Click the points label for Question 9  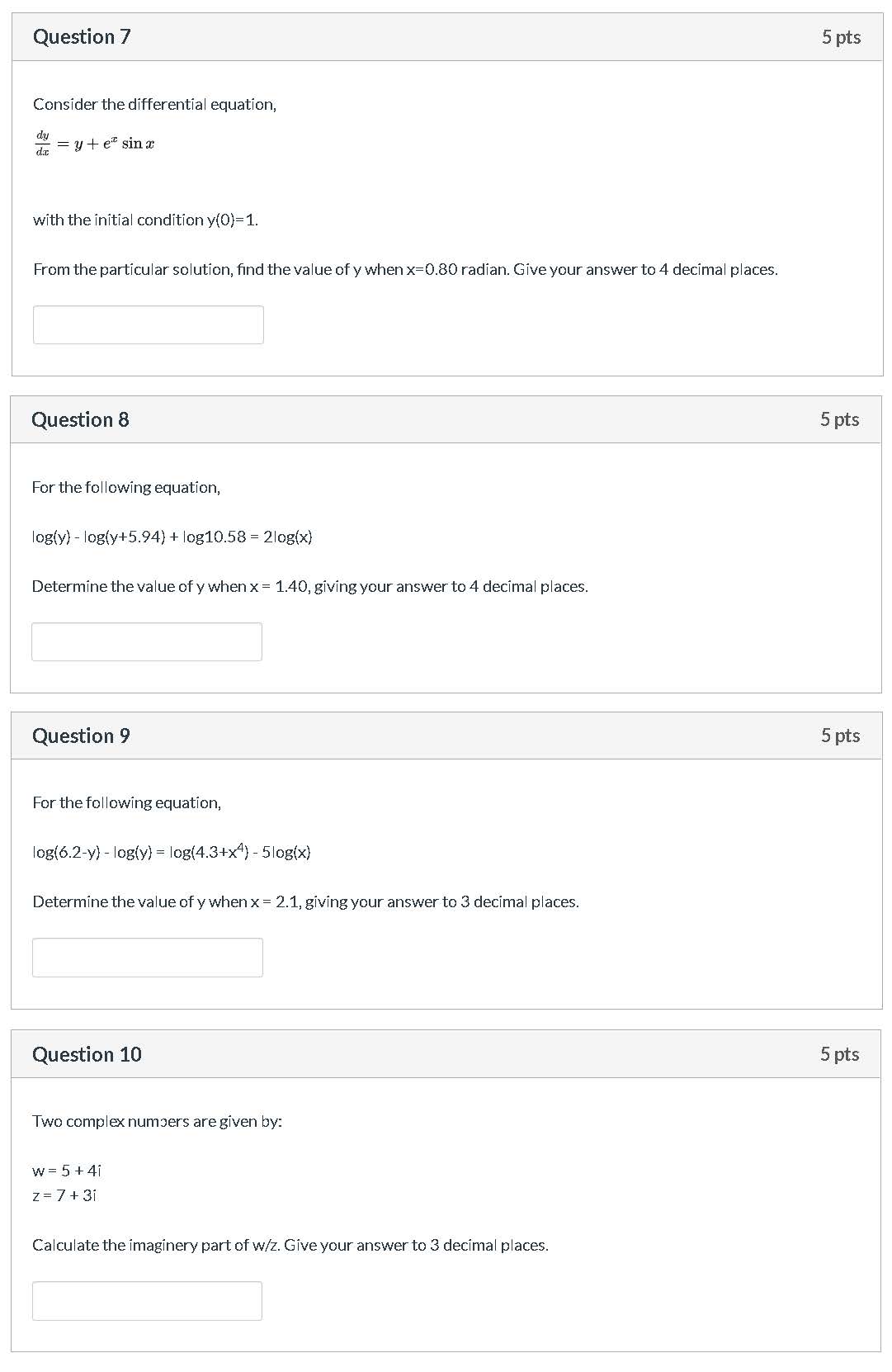coord(840,736)
